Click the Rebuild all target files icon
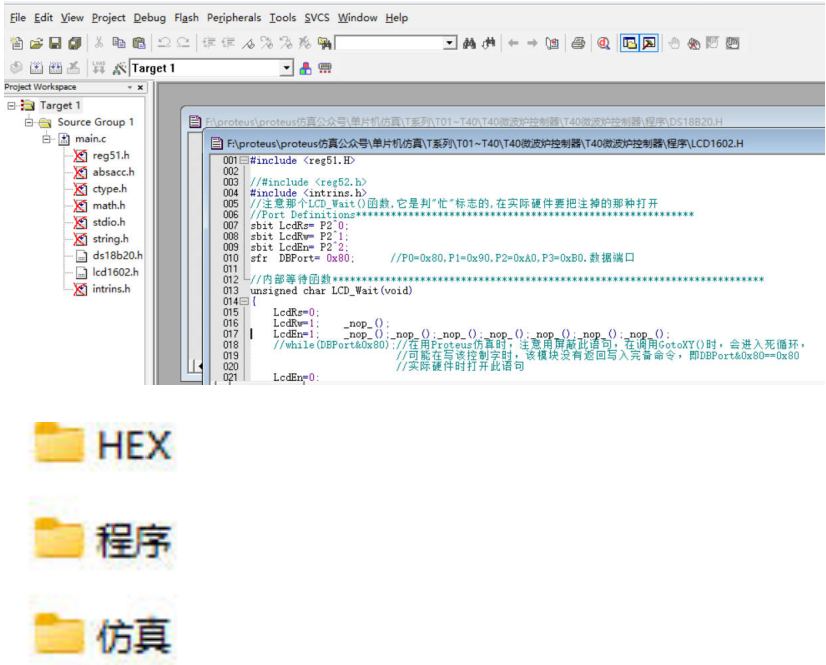This screenshot has height=665, width=826. tap(55, 68)
